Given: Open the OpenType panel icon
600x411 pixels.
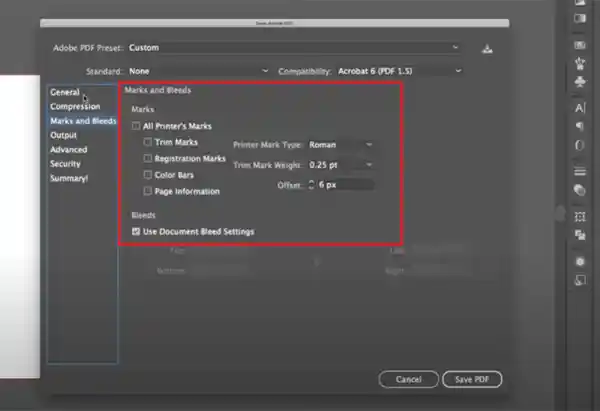Looking at the screenshot, I should coord(580,145).
